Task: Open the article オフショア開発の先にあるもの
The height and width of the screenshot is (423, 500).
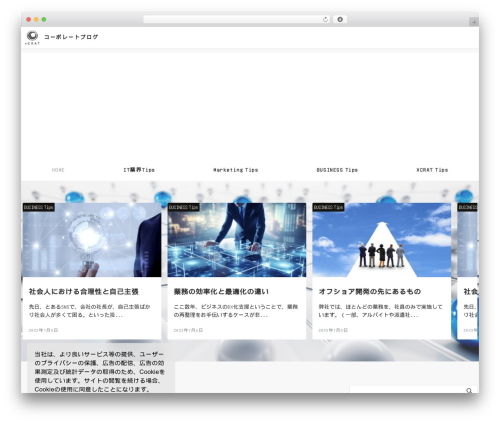Action: click(x=370, y=292)
